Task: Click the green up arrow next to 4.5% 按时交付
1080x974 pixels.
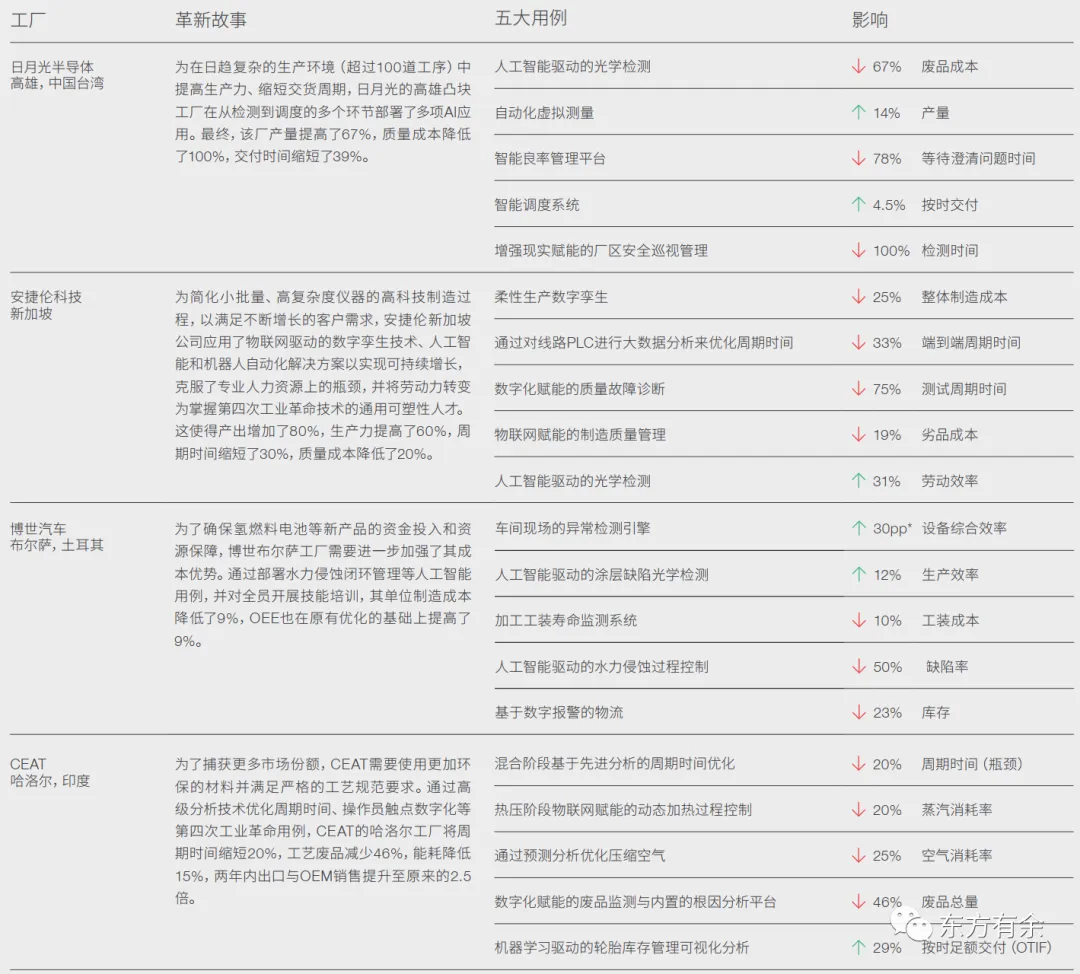Action: point(858,205)
